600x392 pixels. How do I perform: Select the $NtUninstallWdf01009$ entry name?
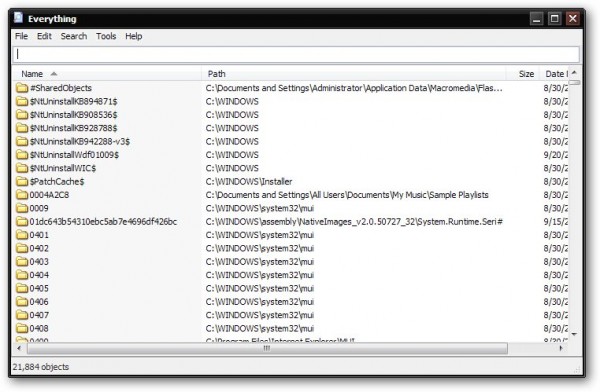pos(74,155)
